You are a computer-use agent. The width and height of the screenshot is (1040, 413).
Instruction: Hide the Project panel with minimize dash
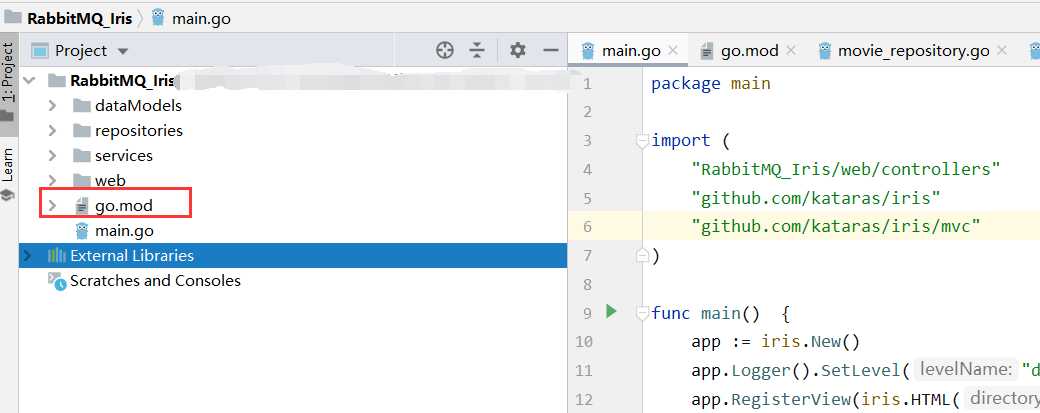tap(550, 50)
